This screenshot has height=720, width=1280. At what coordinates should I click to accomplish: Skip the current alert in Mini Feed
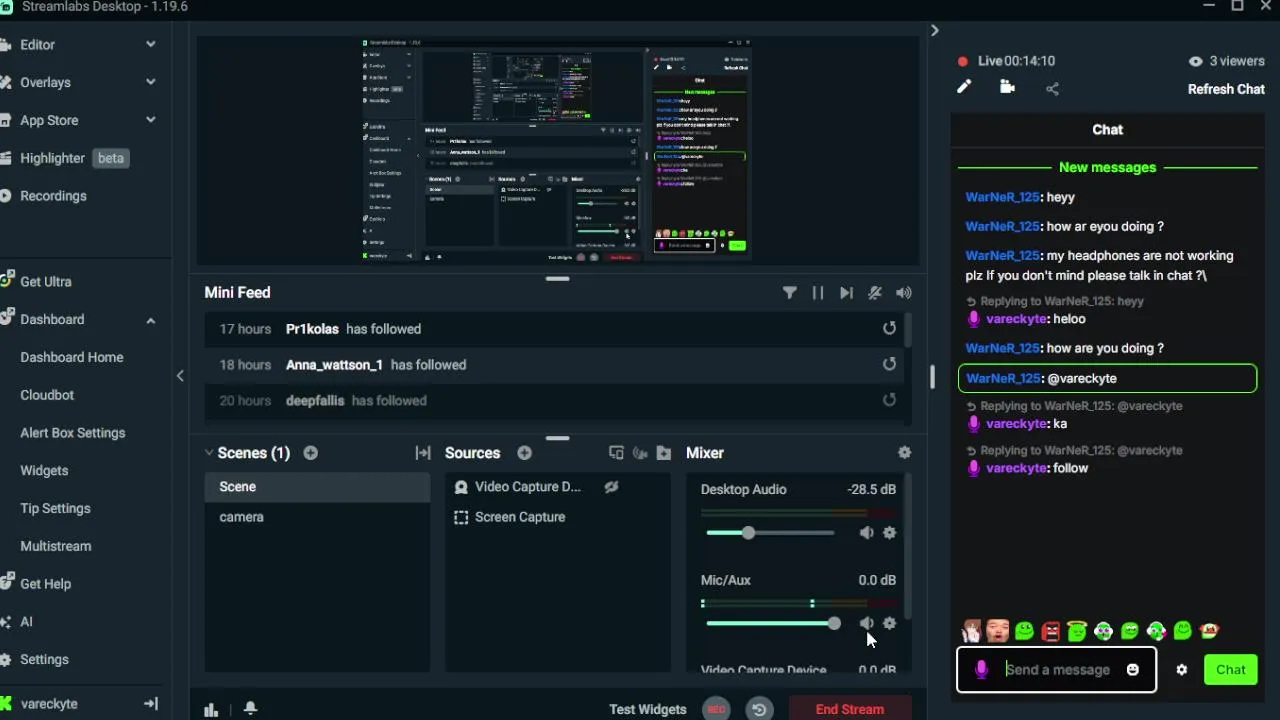[x=846, y=293]
